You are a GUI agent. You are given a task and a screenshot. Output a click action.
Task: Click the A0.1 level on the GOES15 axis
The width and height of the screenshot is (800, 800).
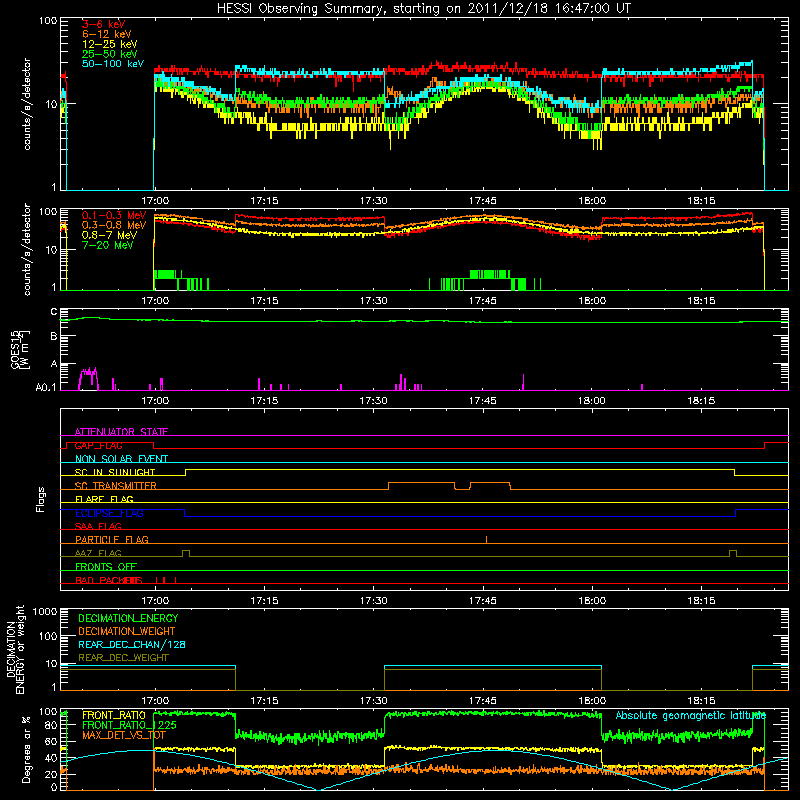tap(46, 387)
